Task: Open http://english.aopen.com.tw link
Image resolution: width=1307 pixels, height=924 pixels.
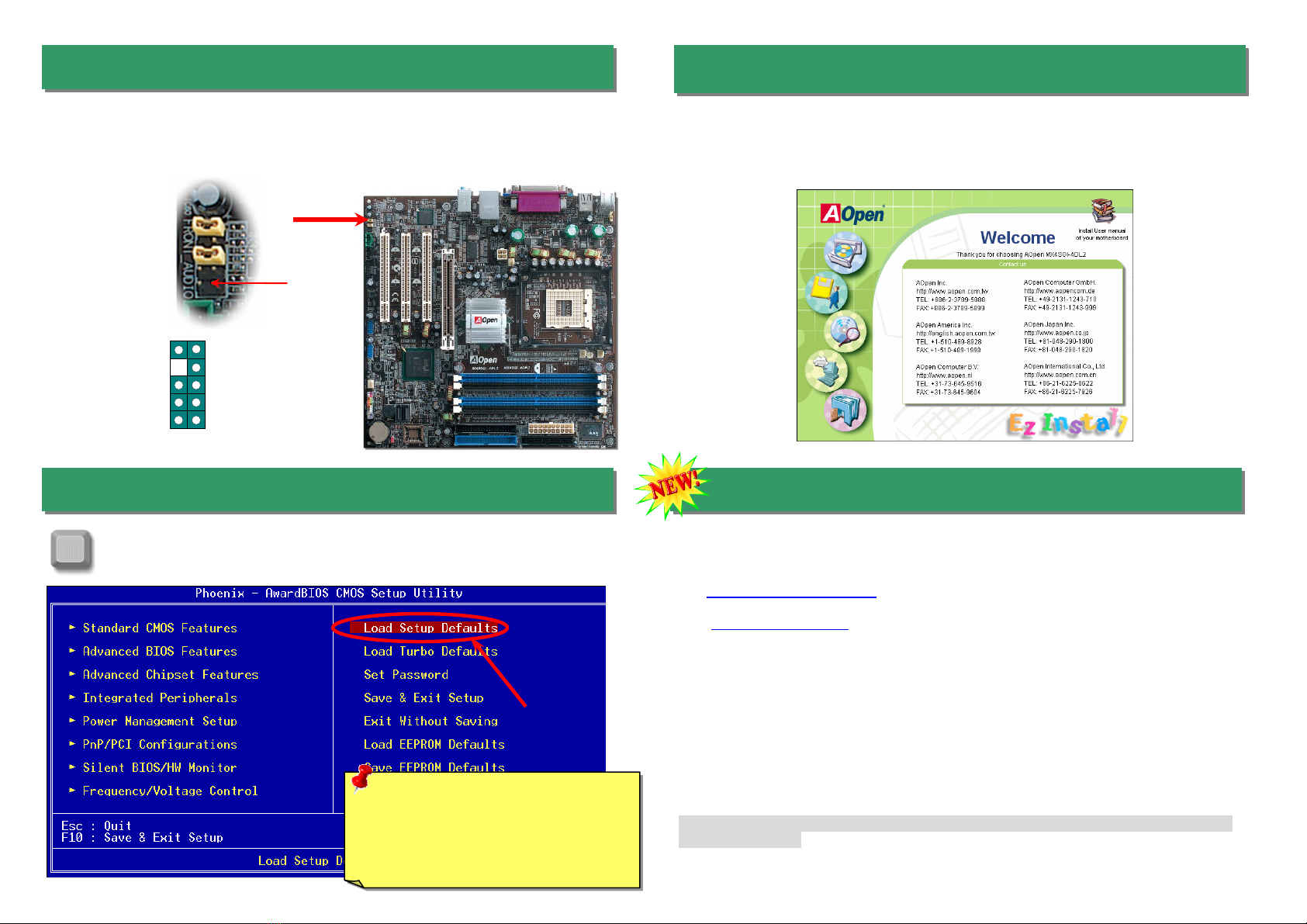Action: tap(956, 334)
